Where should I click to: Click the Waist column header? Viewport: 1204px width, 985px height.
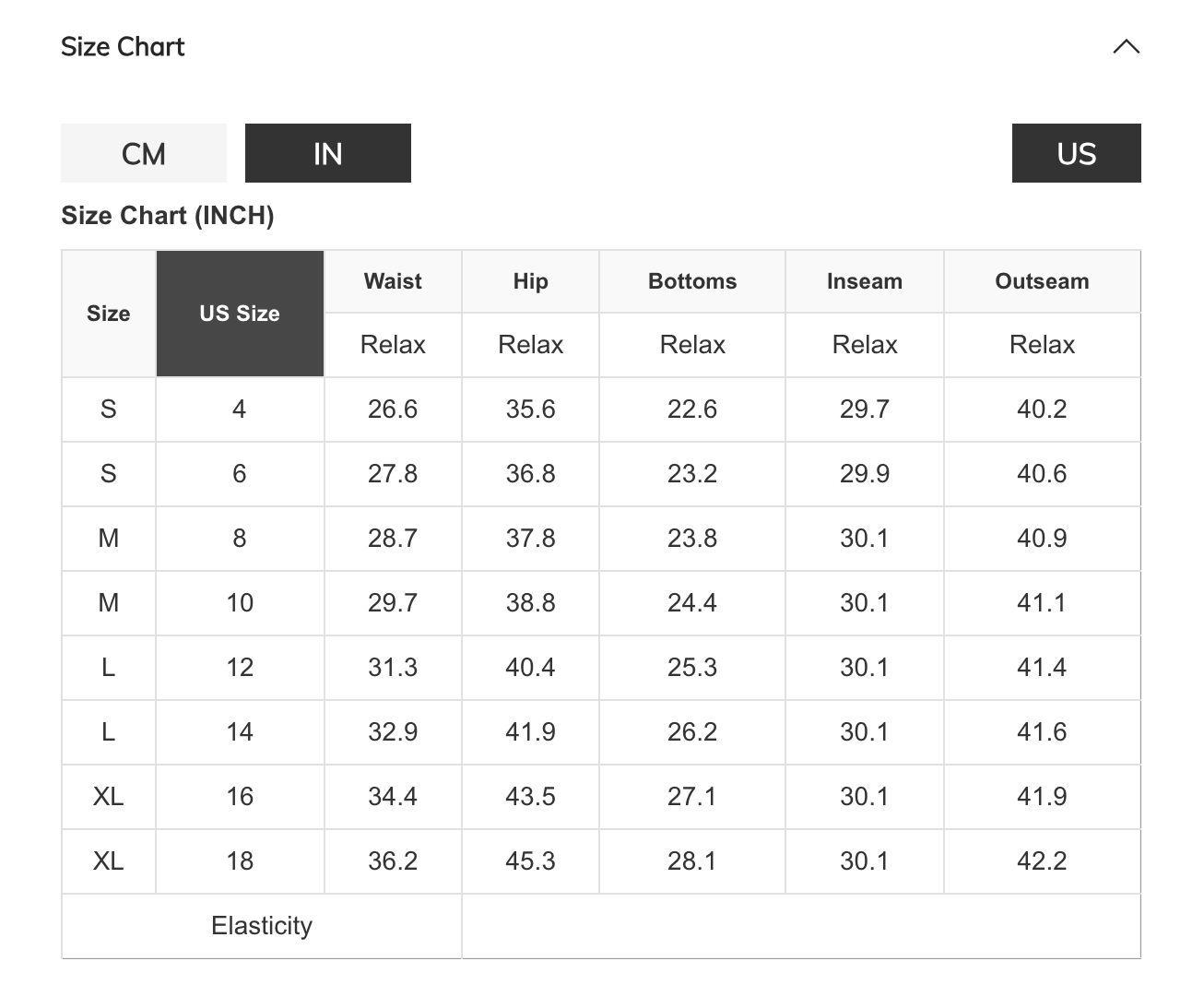[393, 281]
